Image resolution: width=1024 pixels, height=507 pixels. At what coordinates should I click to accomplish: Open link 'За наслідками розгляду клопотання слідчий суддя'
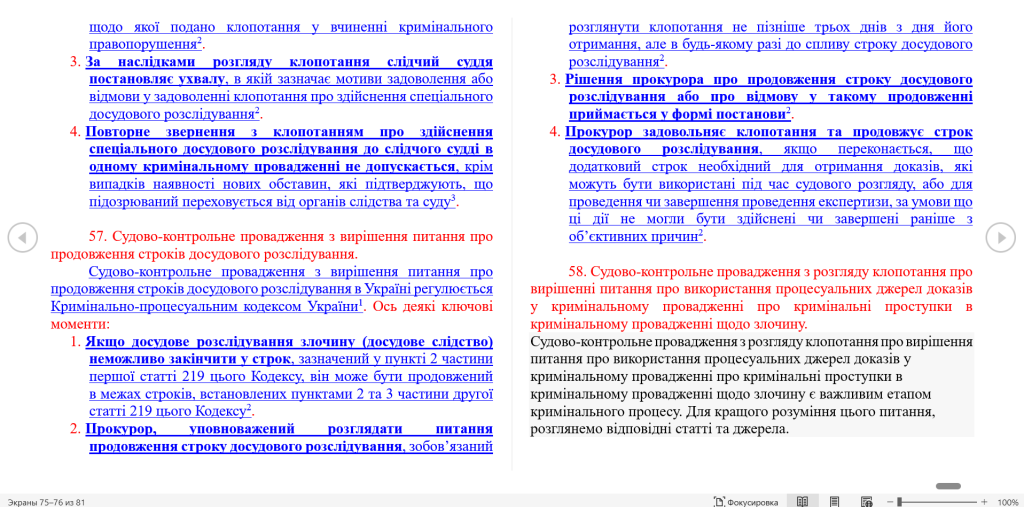[289, 62]
